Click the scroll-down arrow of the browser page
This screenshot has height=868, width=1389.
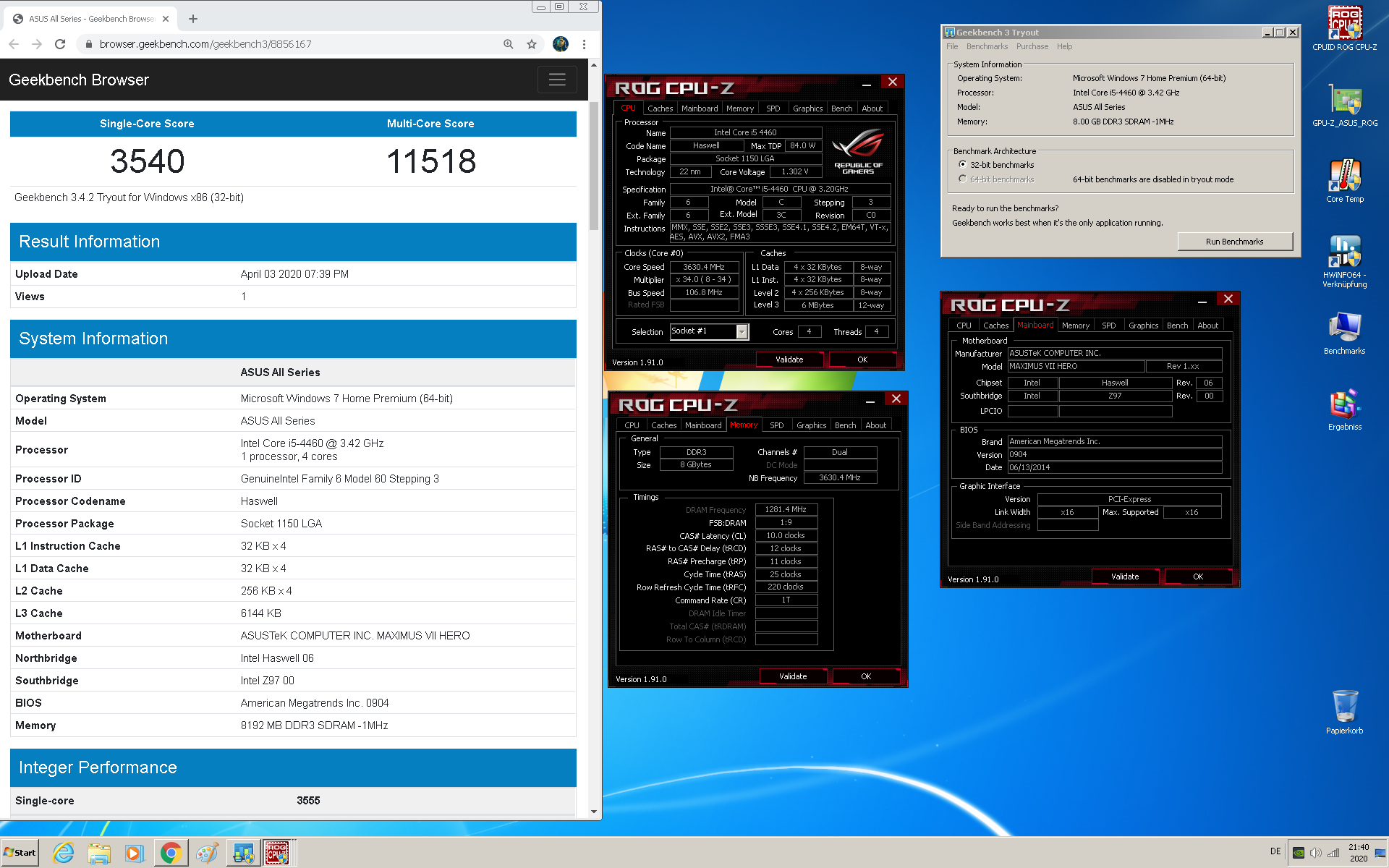coord(594,812)
